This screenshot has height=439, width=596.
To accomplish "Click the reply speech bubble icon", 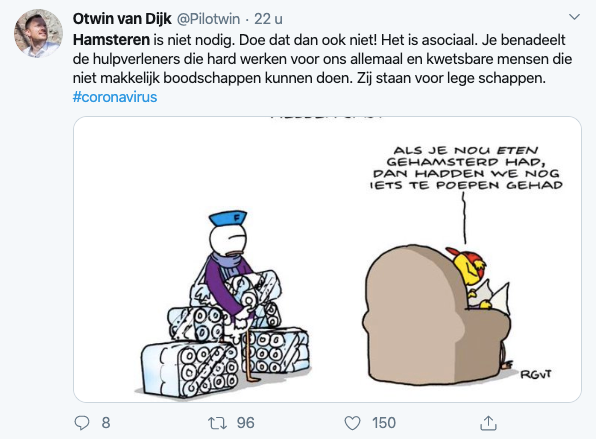I will (82, 423).
